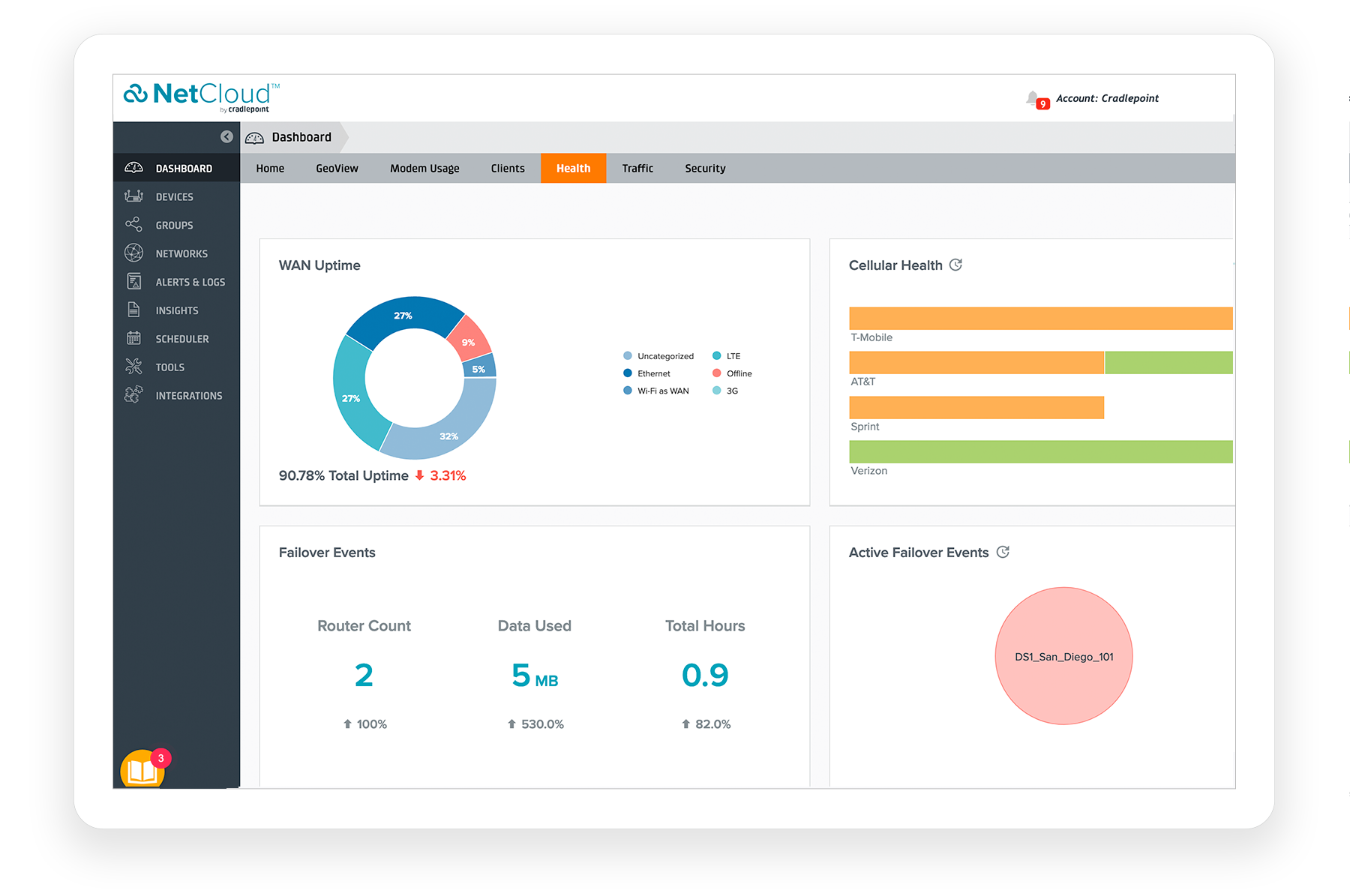Viewport: 1350px width, 896px height.
Task: Refresh Active Failover Events panel
Action: point(1003,552)
